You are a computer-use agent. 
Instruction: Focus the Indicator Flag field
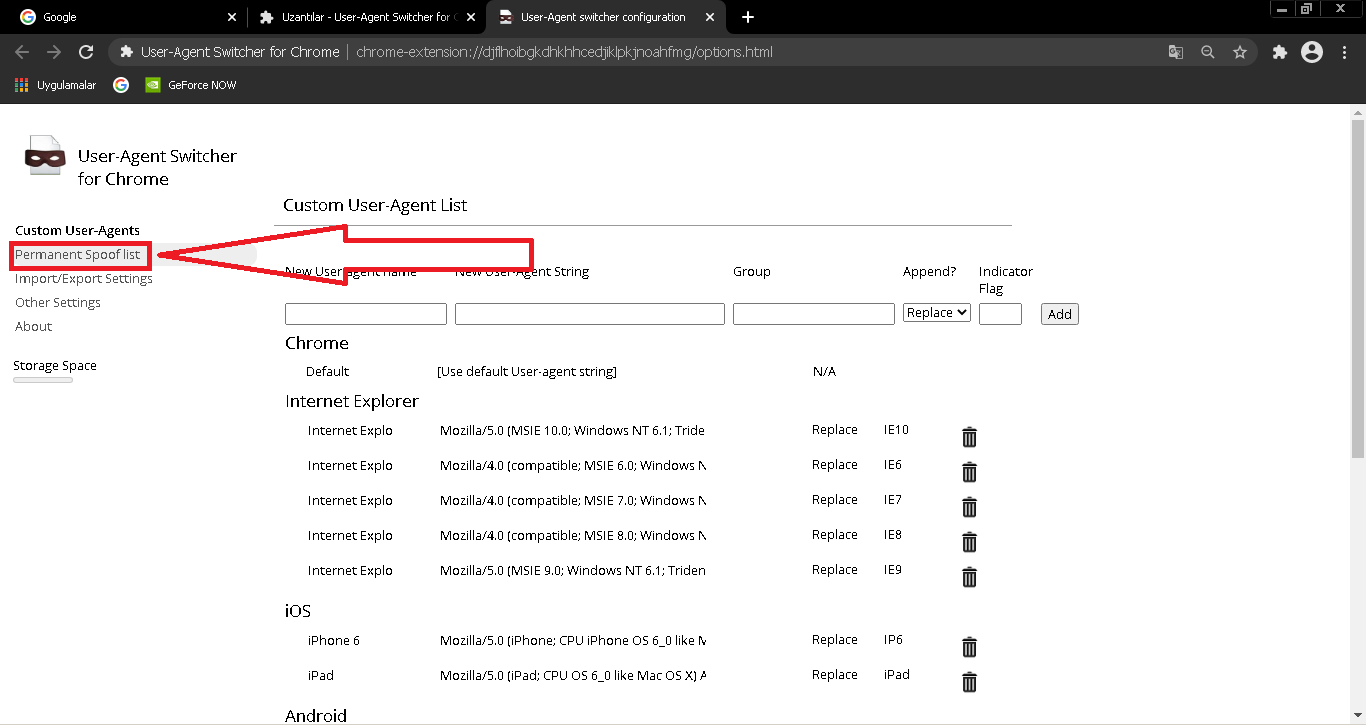tap(1000, 314)
